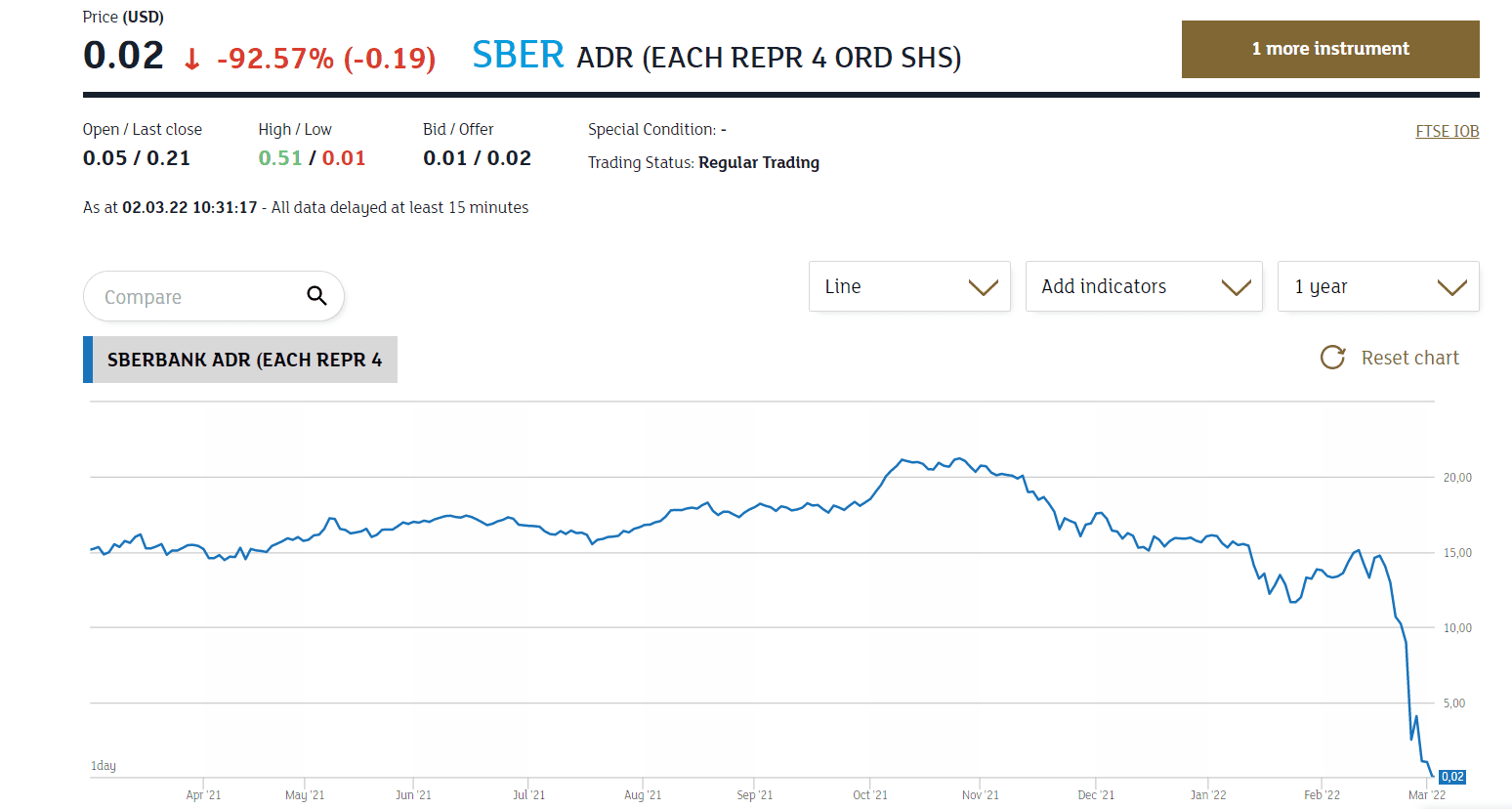Click the Jan '22 axis label
The height and width of the screenshot is (809, 1512).
click(1208, 794)
